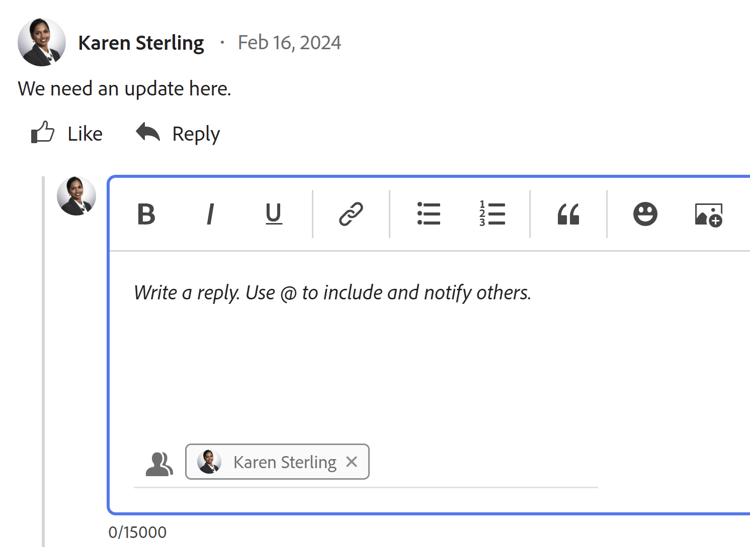Click the avatar beside reply editor
The width and height of the screenshot is (750, 547).
(77, 196)
